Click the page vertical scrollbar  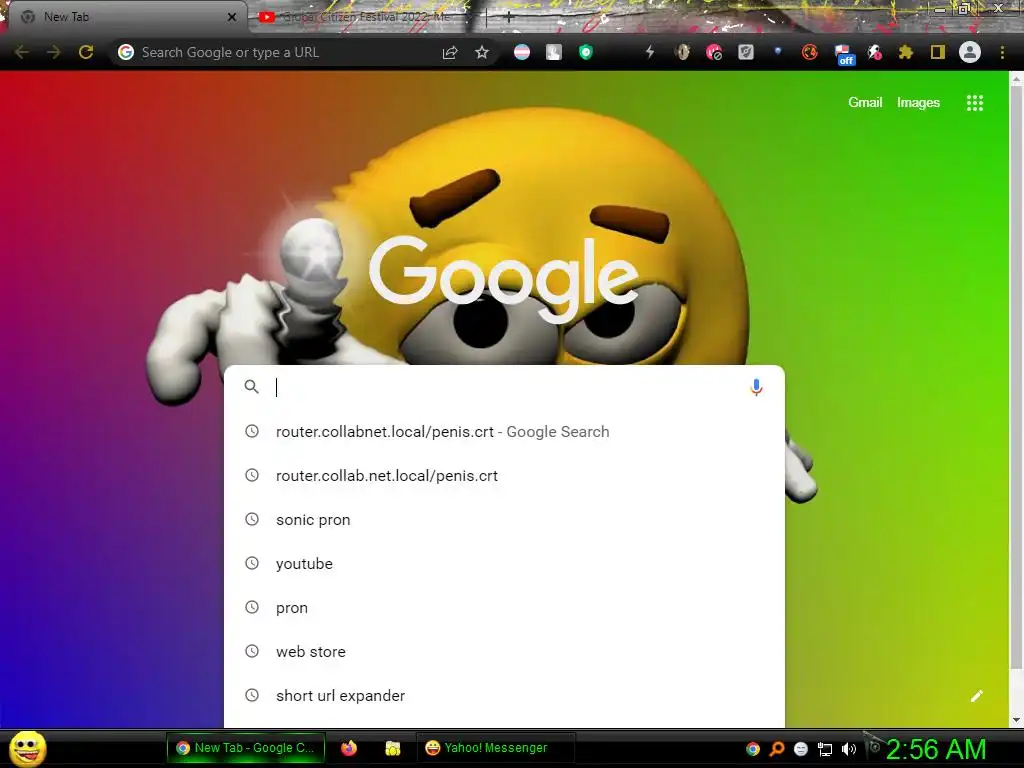coord(1016,376)
